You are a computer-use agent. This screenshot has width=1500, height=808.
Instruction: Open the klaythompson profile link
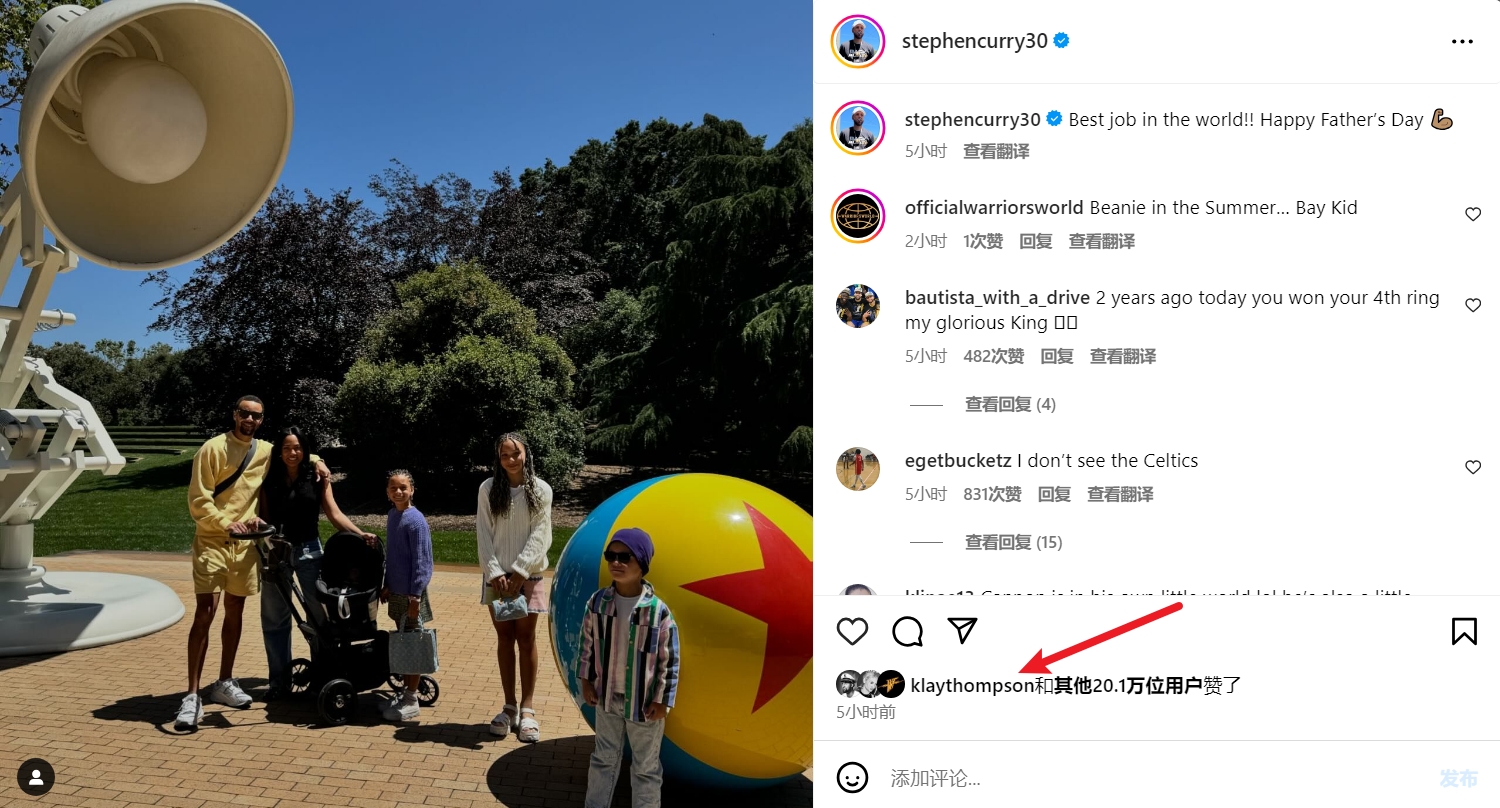tap(972, 686)
